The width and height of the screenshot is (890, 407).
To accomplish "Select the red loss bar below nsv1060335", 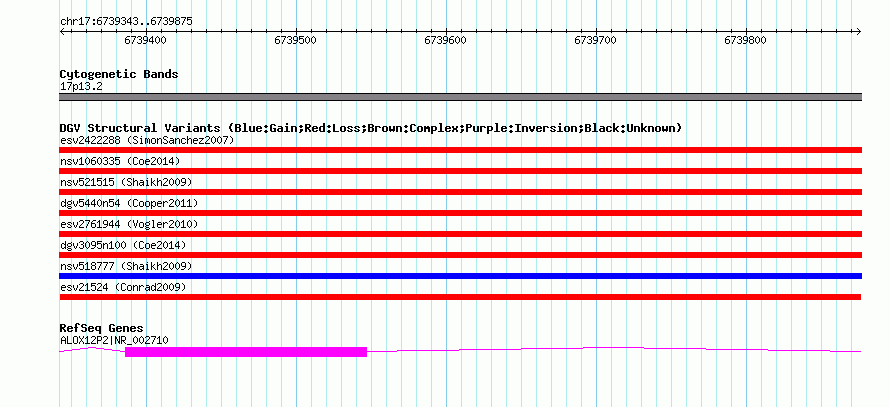I will pos(460,171).
